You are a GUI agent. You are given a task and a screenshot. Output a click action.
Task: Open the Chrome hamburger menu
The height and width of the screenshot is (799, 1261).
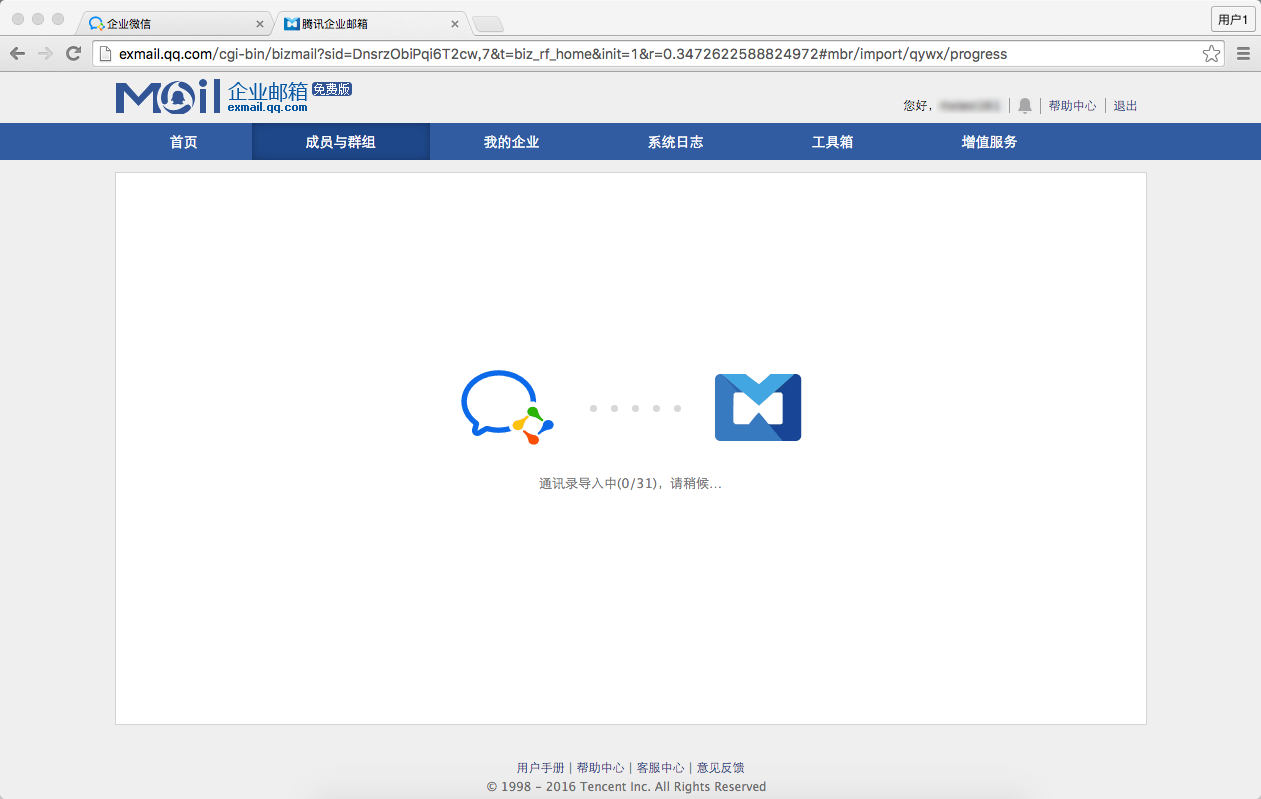1244,54
